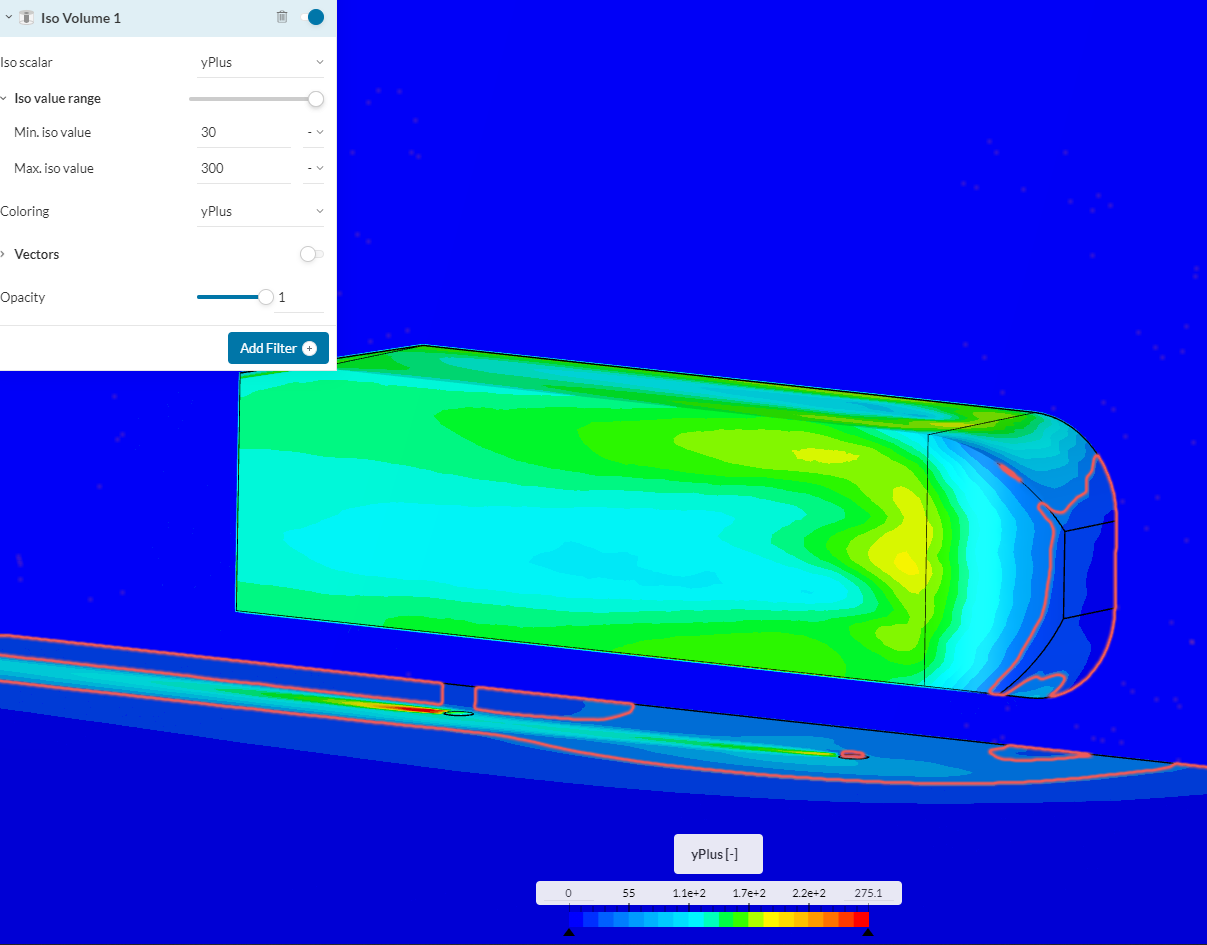Click the yPlus [-] legend label
This screenshot has height=945, width=1207.
click(718, 854)
